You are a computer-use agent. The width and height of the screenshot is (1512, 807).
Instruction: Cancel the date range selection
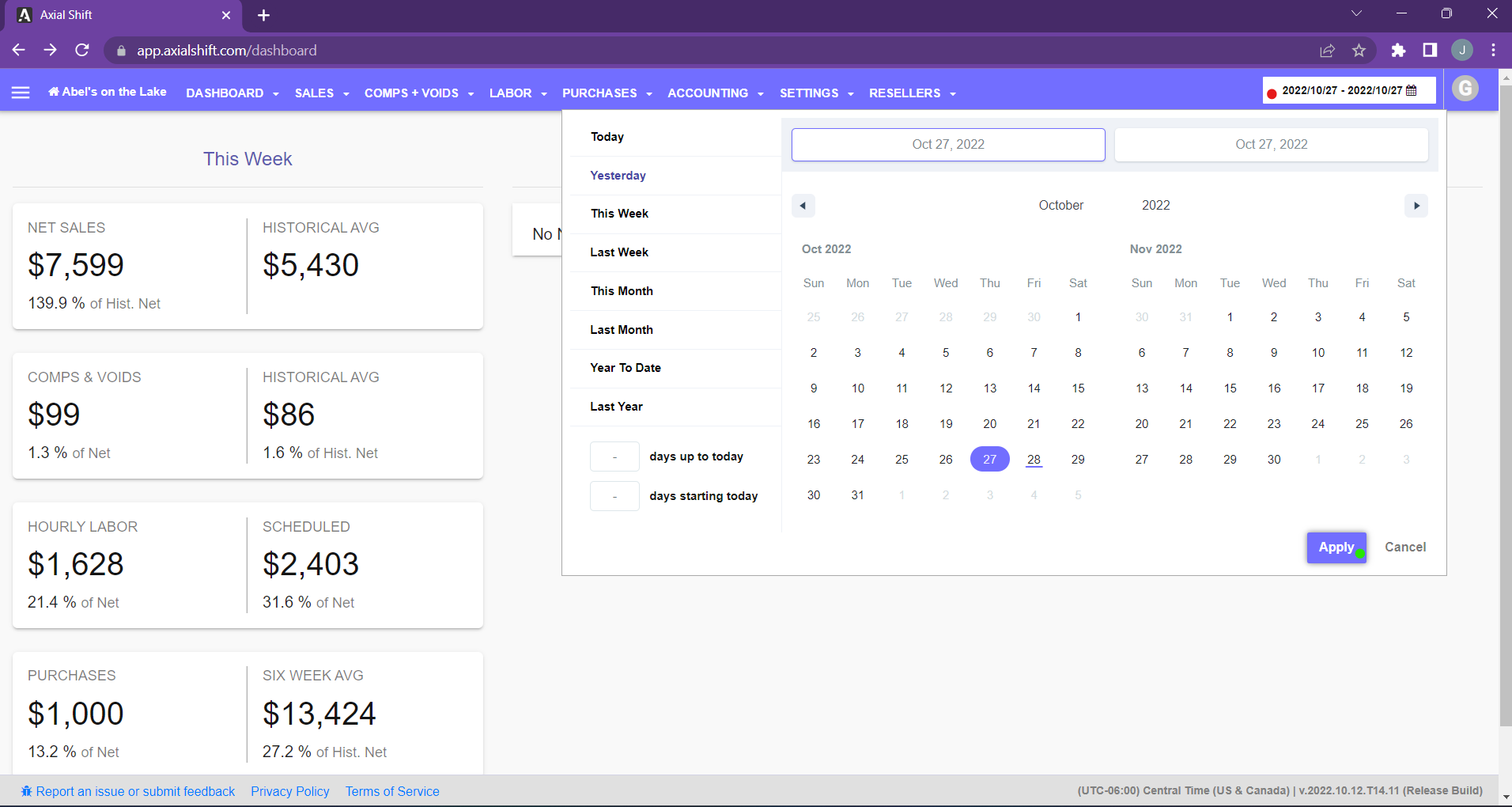click(1404, 547)
